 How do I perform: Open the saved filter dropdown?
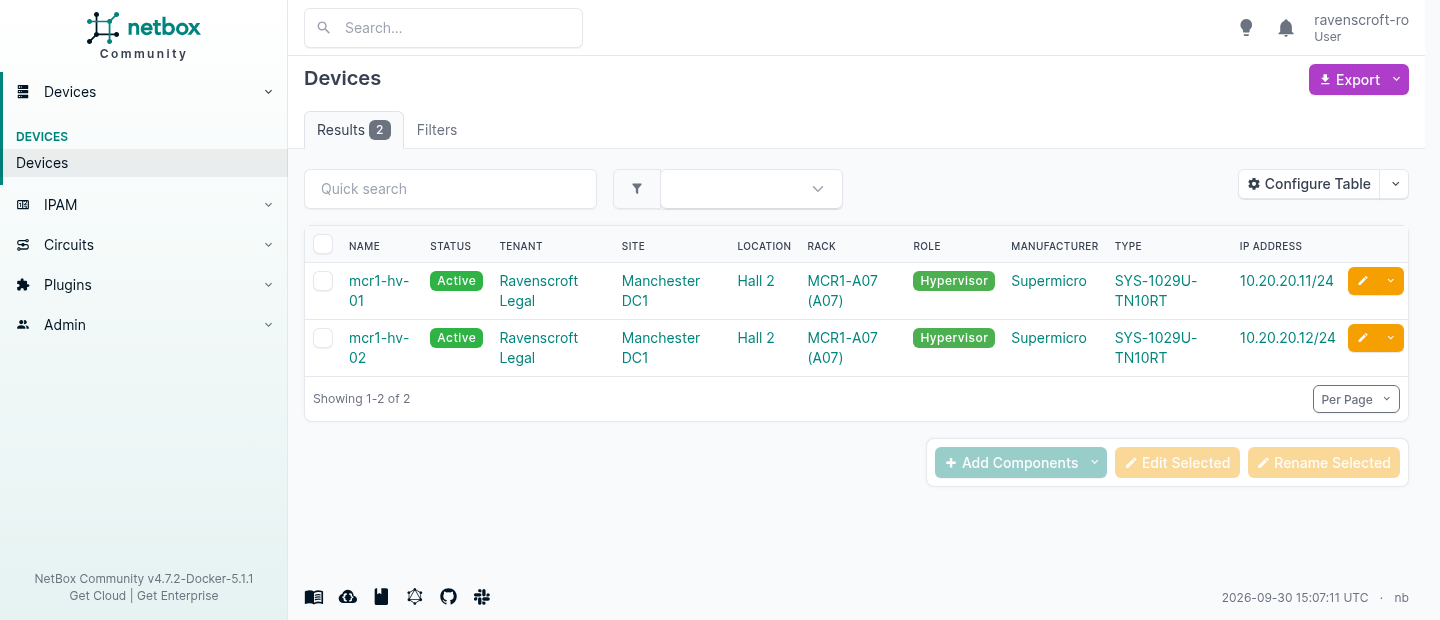tap(751, 189)
